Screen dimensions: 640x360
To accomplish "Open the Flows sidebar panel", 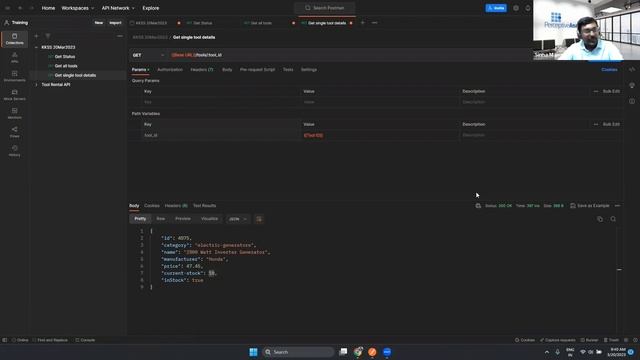I will click(x=14, y=132).
